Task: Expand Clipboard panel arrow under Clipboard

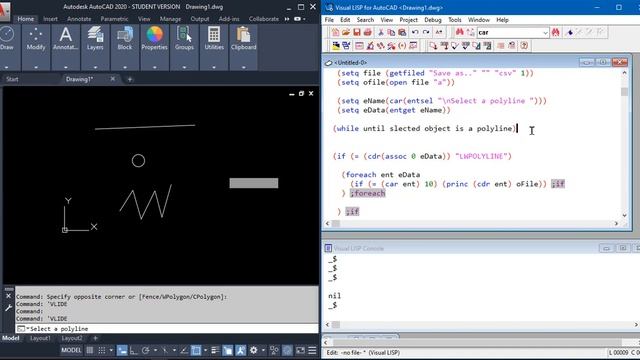Action: click(x=244, y=67)
